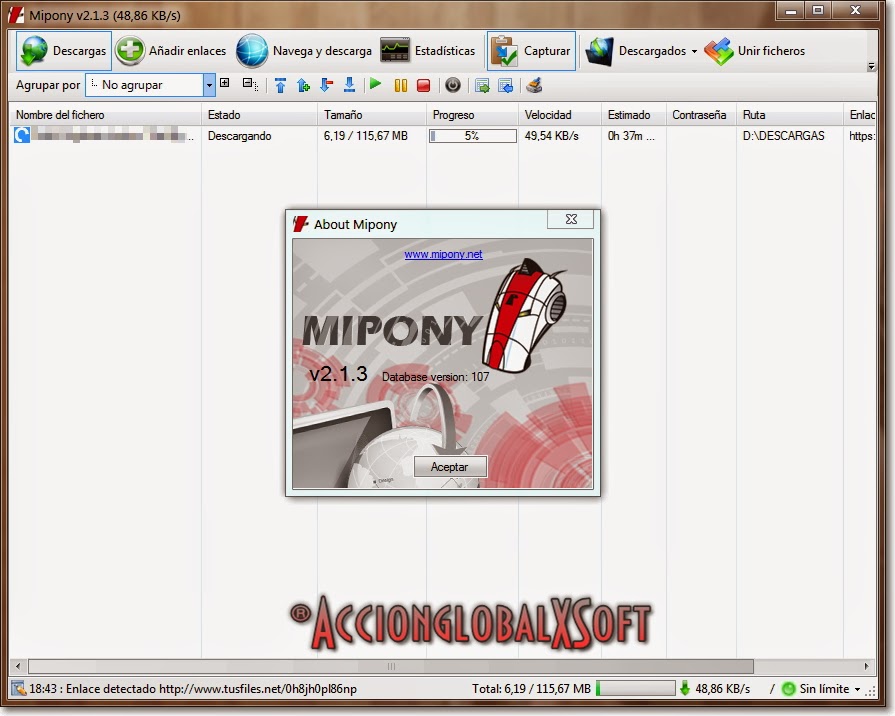Click the status bar log icon
This screenshot has height=716, width=895.
tap(18, 689)
